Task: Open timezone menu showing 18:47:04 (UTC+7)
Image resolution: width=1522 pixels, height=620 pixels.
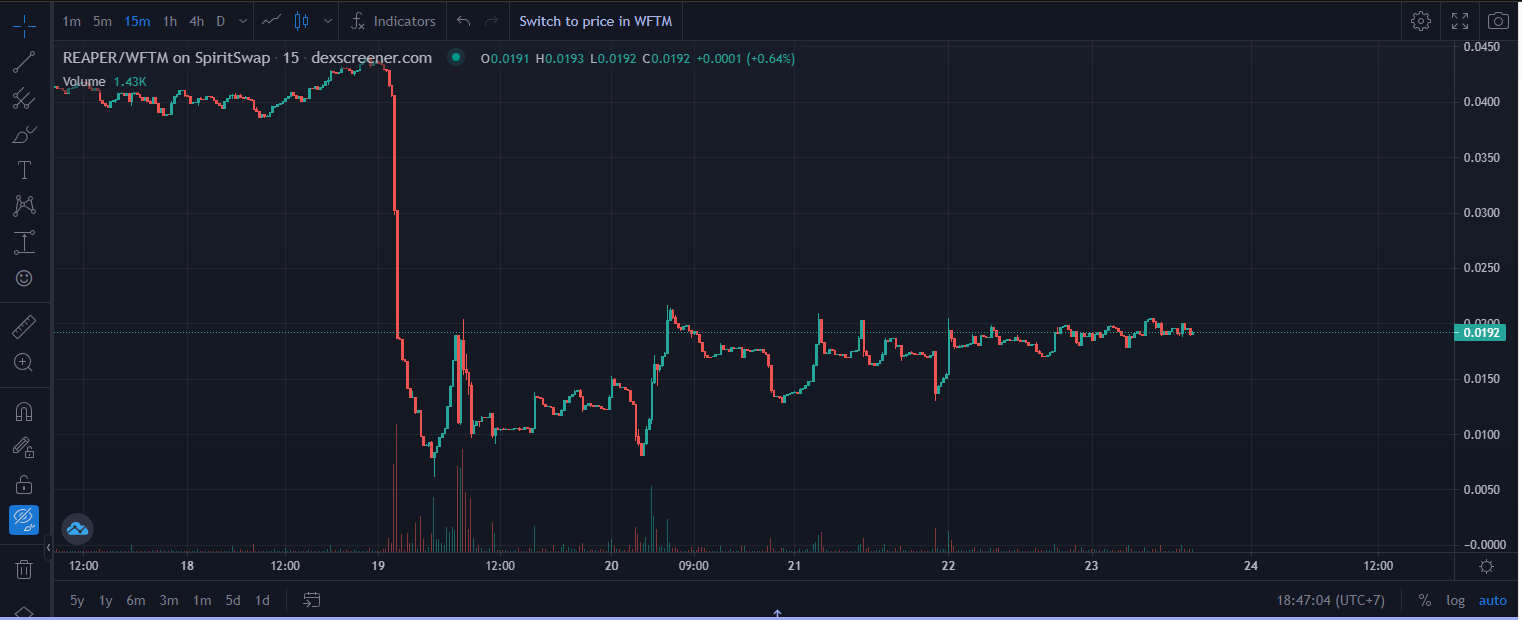Action: [1330, 601]
